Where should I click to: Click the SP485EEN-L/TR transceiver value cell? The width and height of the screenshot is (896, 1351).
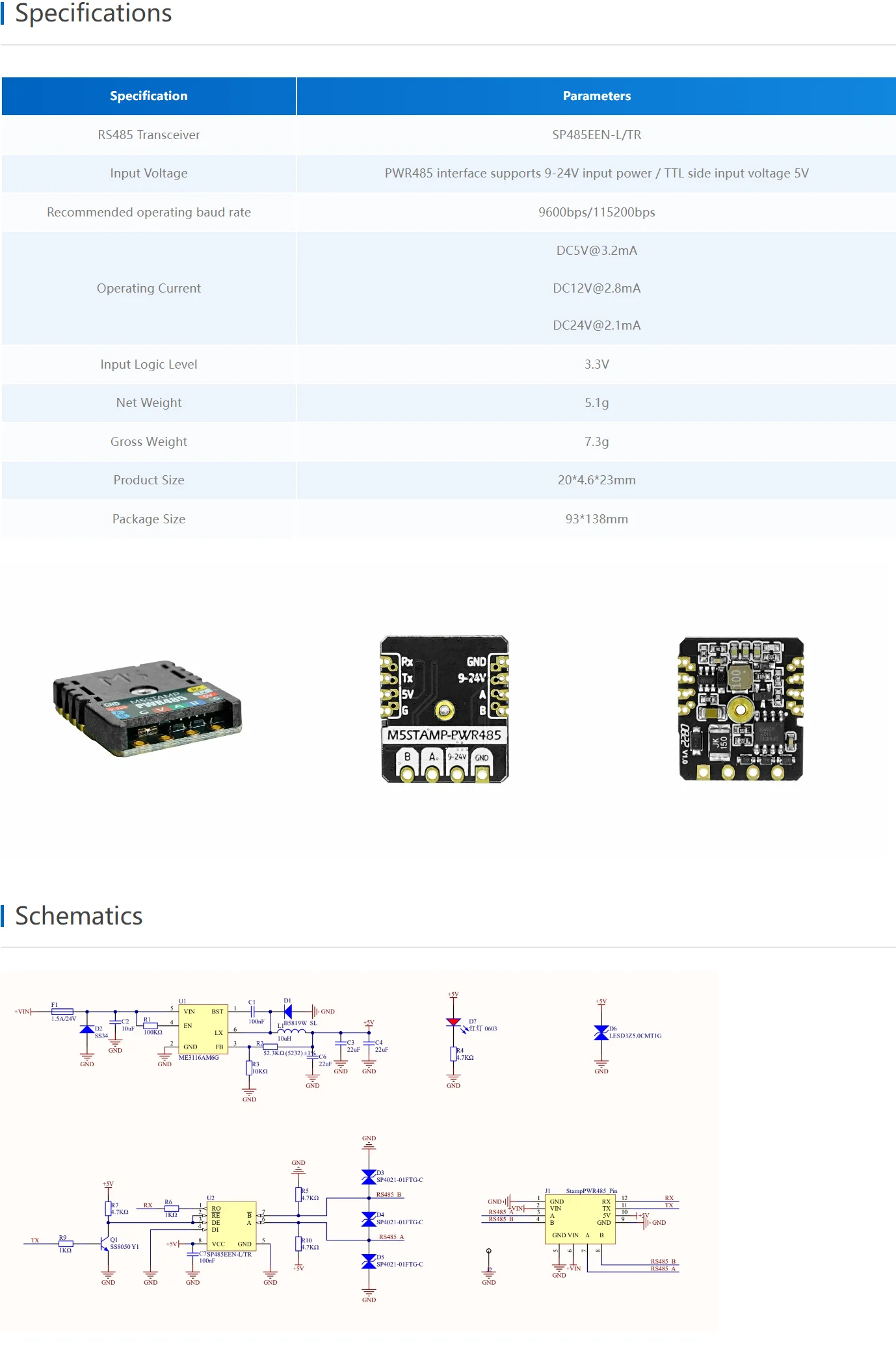pyautogui.click(x=596, y=135)
